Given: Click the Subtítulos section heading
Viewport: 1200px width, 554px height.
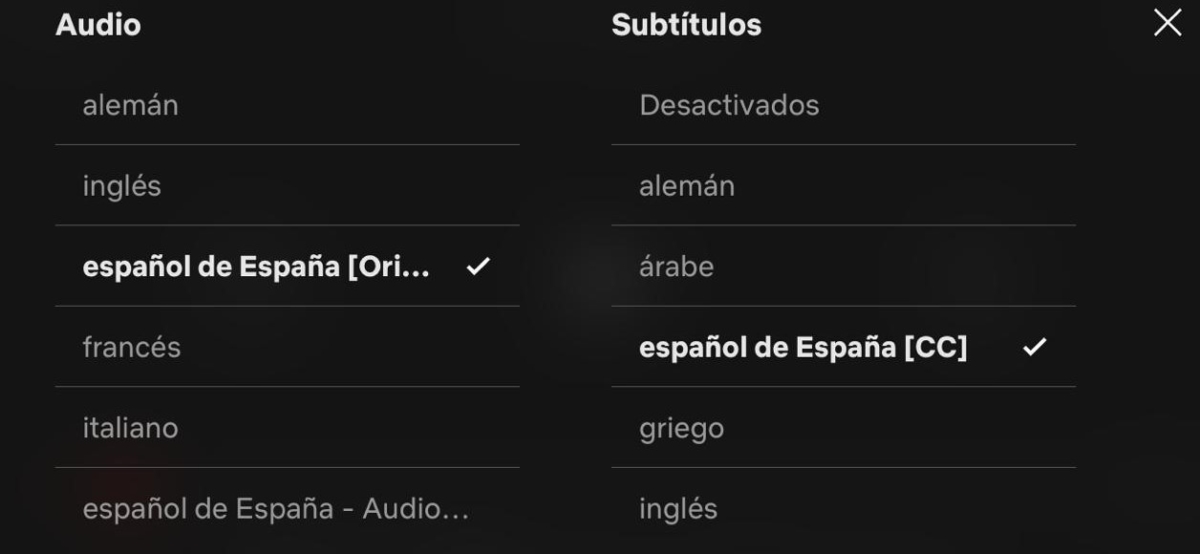Looking at the screenshot, I should click(686, 25).
